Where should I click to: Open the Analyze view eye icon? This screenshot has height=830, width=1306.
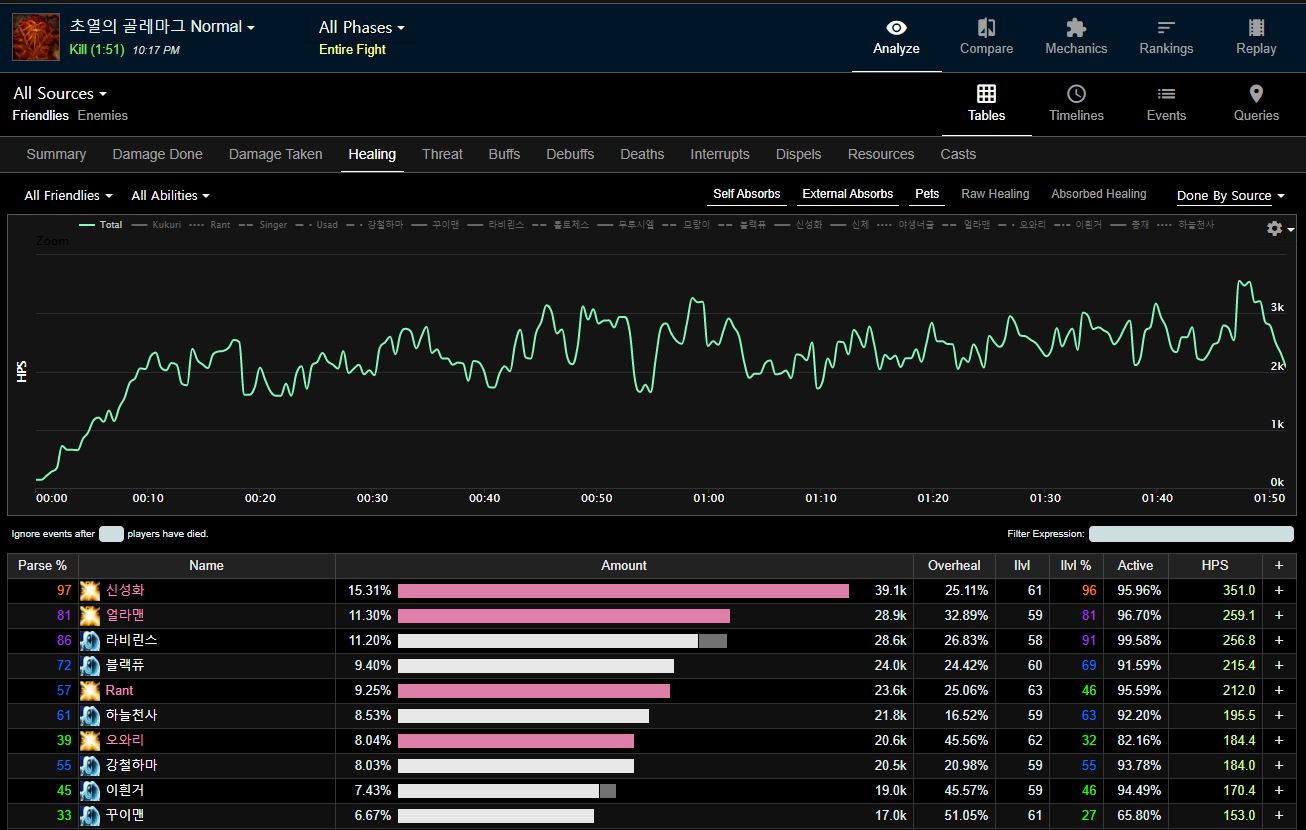(x=896, y=28)
